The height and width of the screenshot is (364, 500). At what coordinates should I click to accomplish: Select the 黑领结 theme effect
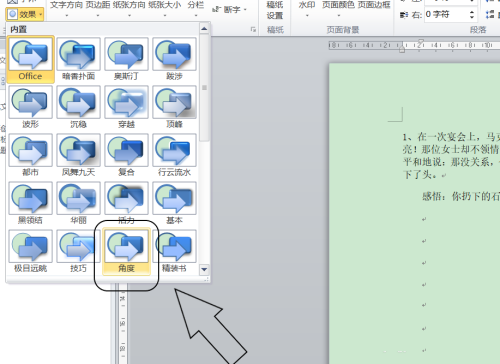30,203
